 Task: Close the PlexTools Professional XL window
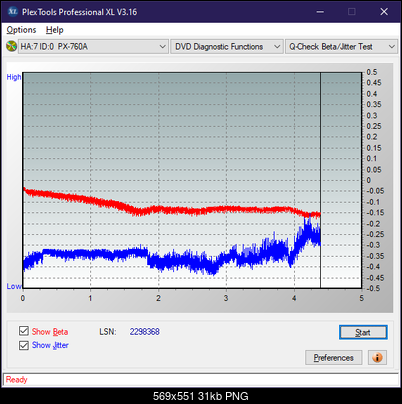click(x=384, y=12)
